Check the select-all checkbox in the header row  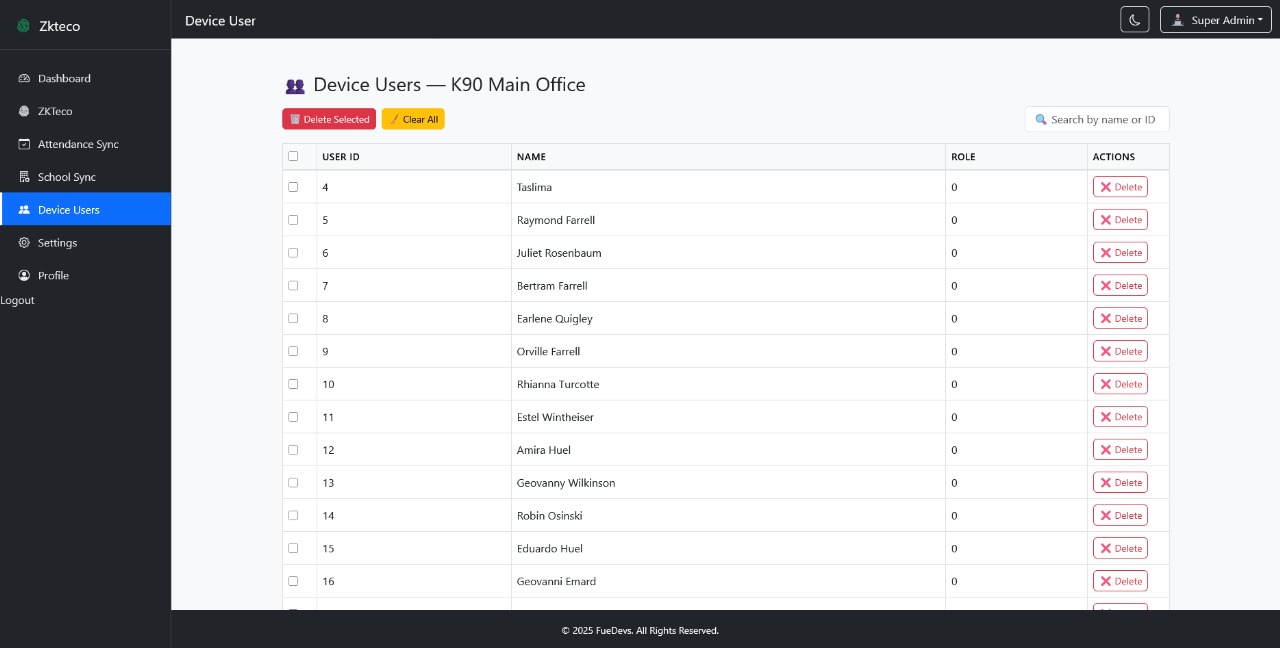(x=293, y=156)
